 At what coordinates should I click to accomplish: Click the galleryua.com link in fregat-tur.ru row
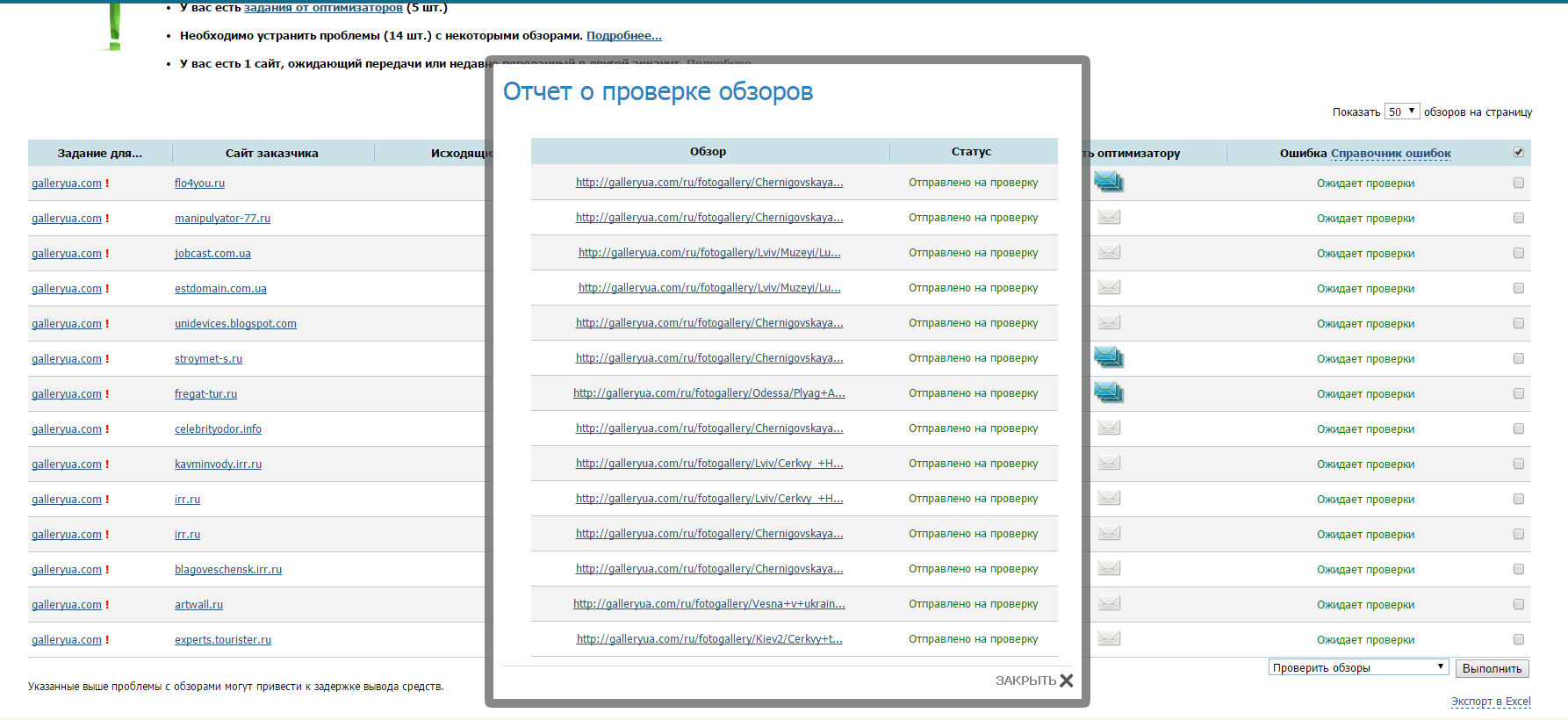pos(67,394)
